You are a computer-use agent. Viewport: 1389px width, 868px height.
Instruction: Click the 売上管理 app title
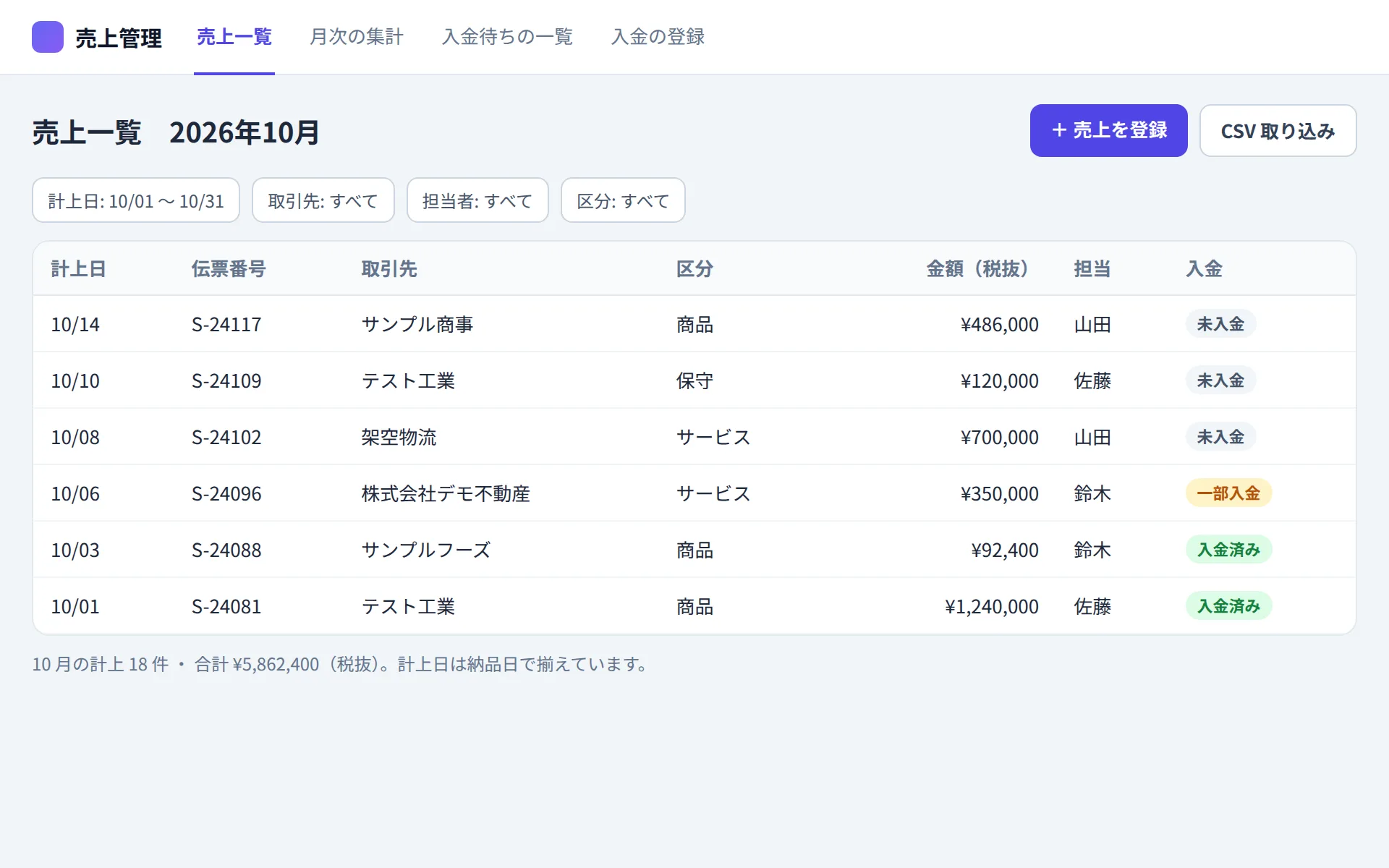pyautogui.click(x=119, y=38)
